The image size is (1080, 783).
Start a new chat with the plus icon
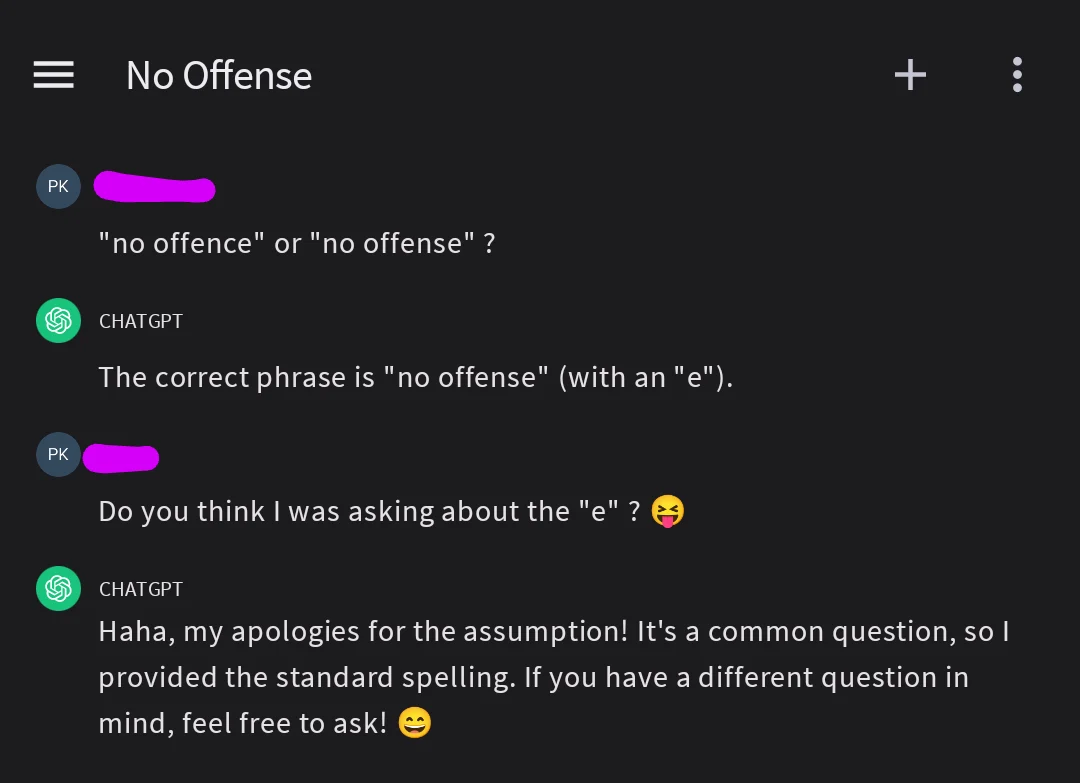click(x=910, y=74)
